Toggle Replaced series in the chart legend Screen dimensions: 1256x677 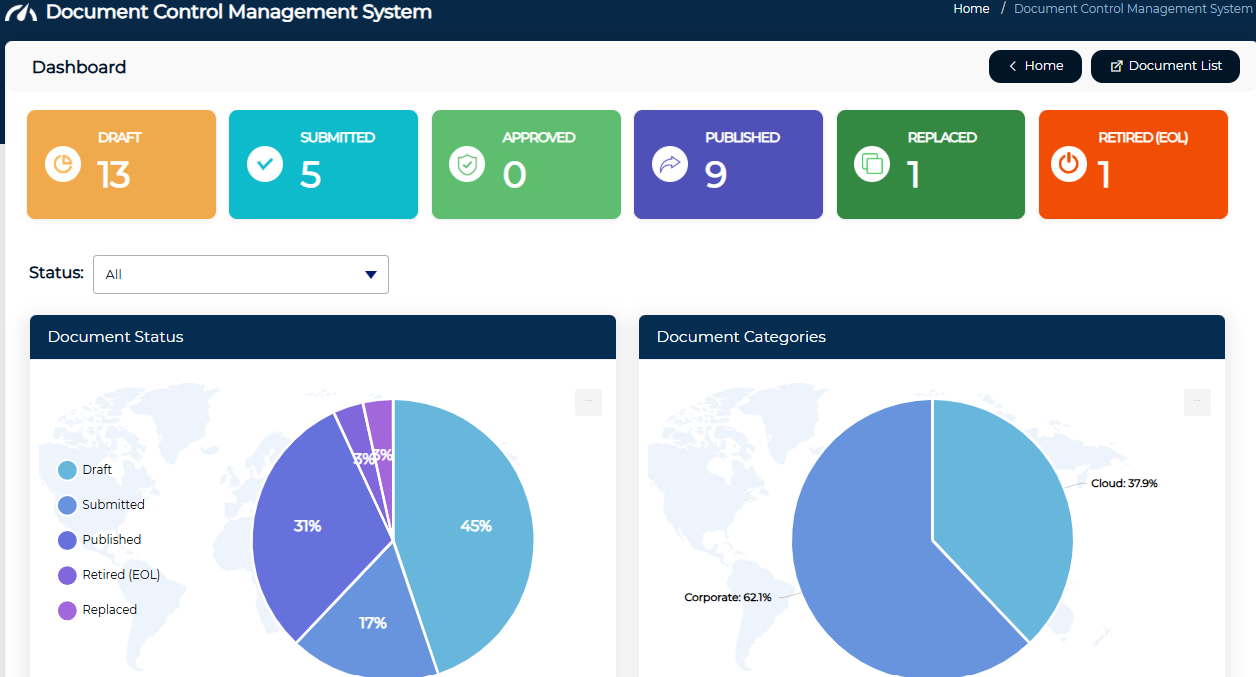click(97, 610)
